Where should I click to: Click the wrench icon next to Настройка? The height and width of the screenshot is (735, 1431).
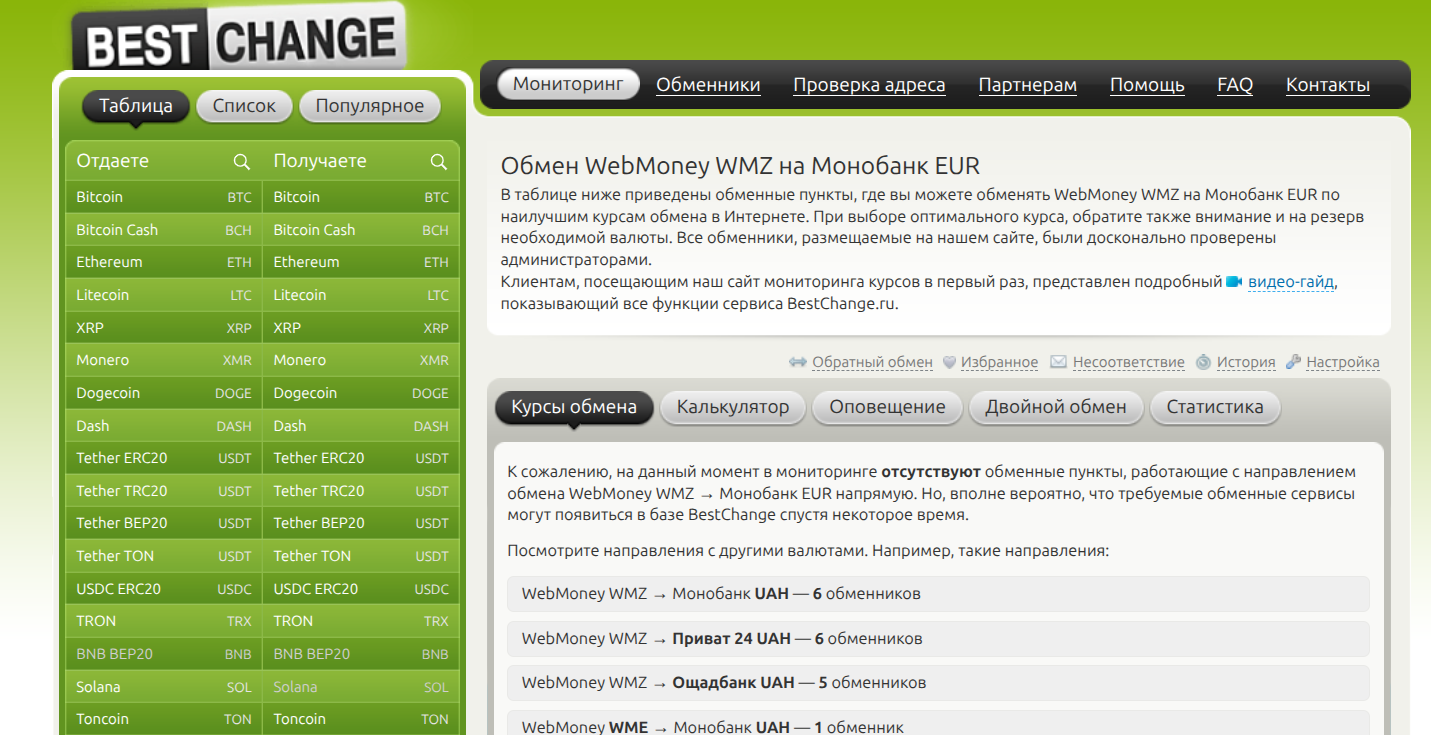[x=1293, y=362]
